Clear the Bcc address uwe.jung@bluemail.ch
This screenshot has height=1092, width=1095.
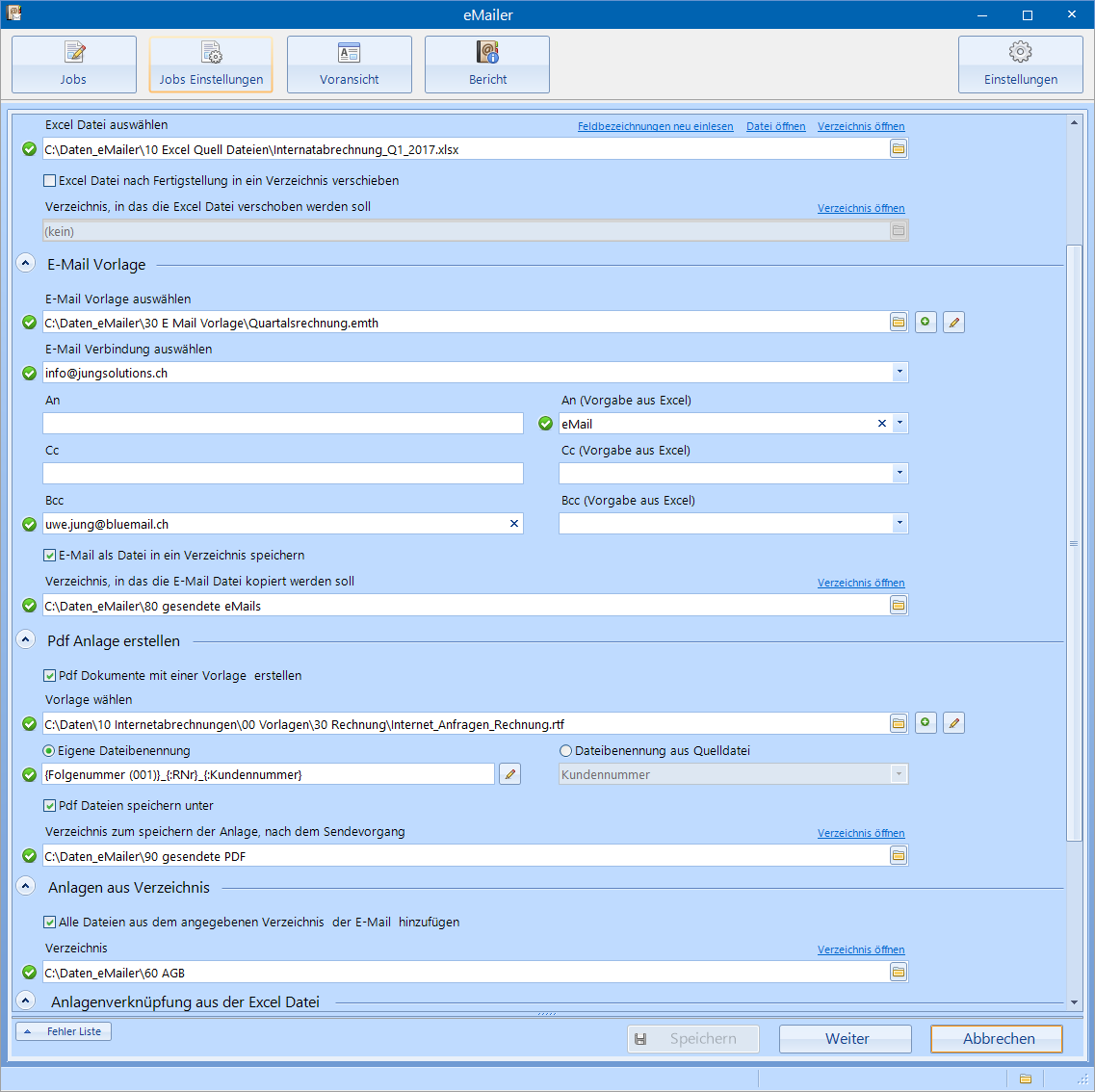click(x=514, y=524)
